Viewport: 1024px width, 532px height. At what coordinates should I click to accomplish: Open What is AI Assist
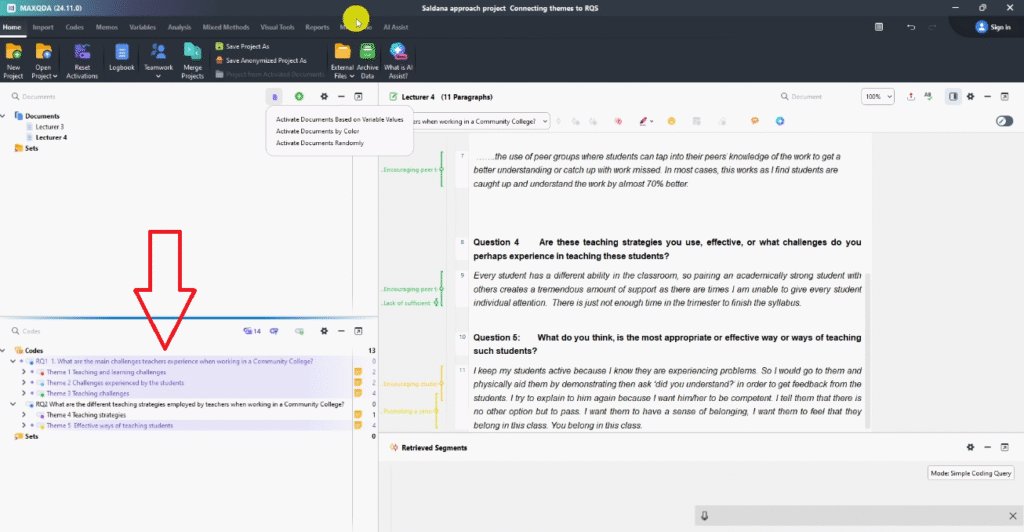[x=397, y=58]
